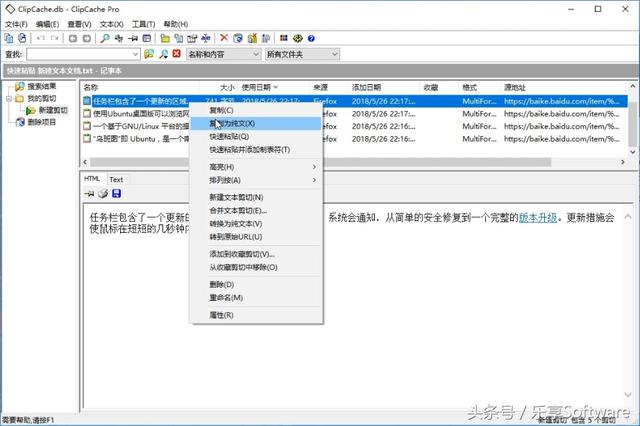Click the 名称 column header
Screen dimensions: 640x426
139,87
